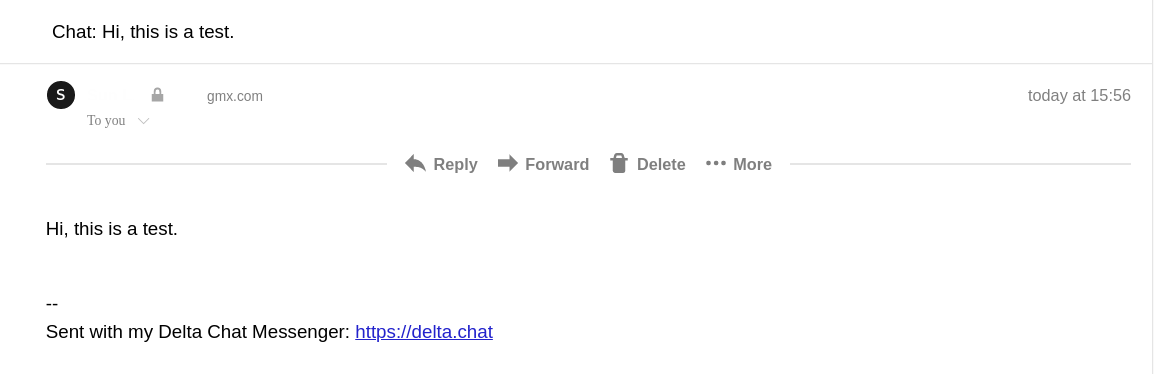Click the gmx.com sender address

tap(235, 97)
